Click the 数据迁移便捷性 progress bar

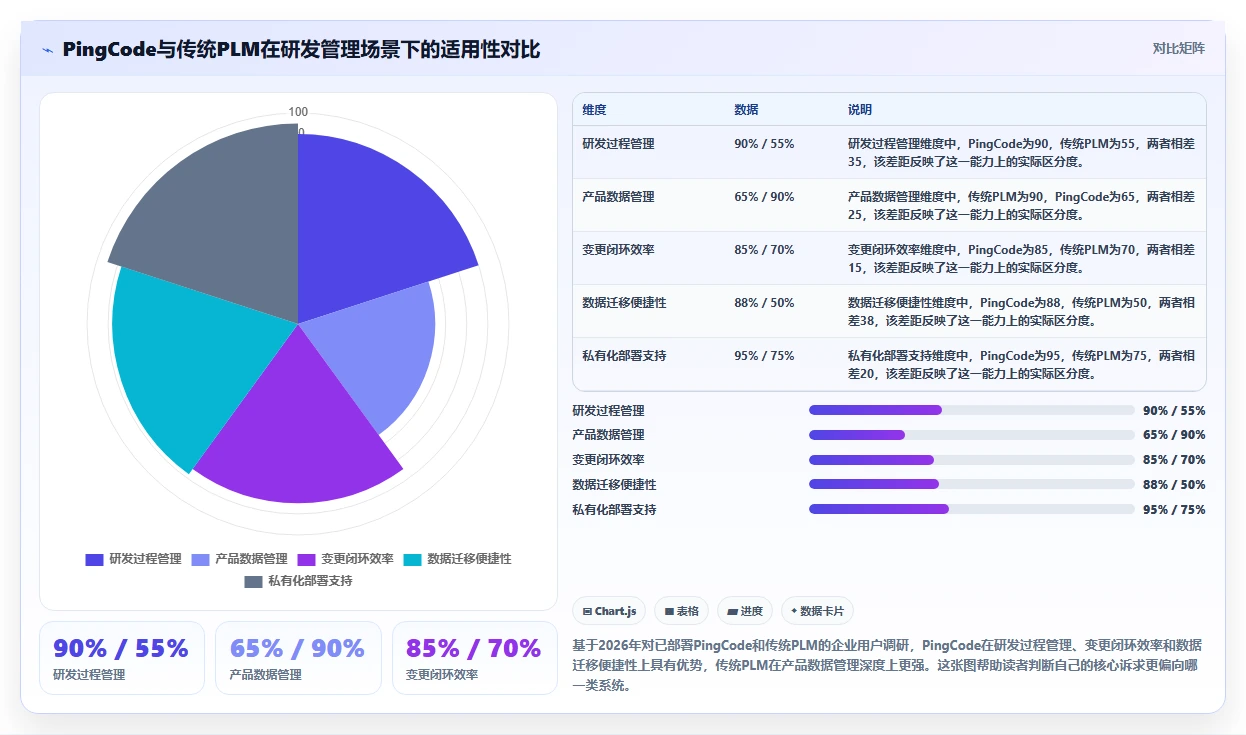[972, 484]
